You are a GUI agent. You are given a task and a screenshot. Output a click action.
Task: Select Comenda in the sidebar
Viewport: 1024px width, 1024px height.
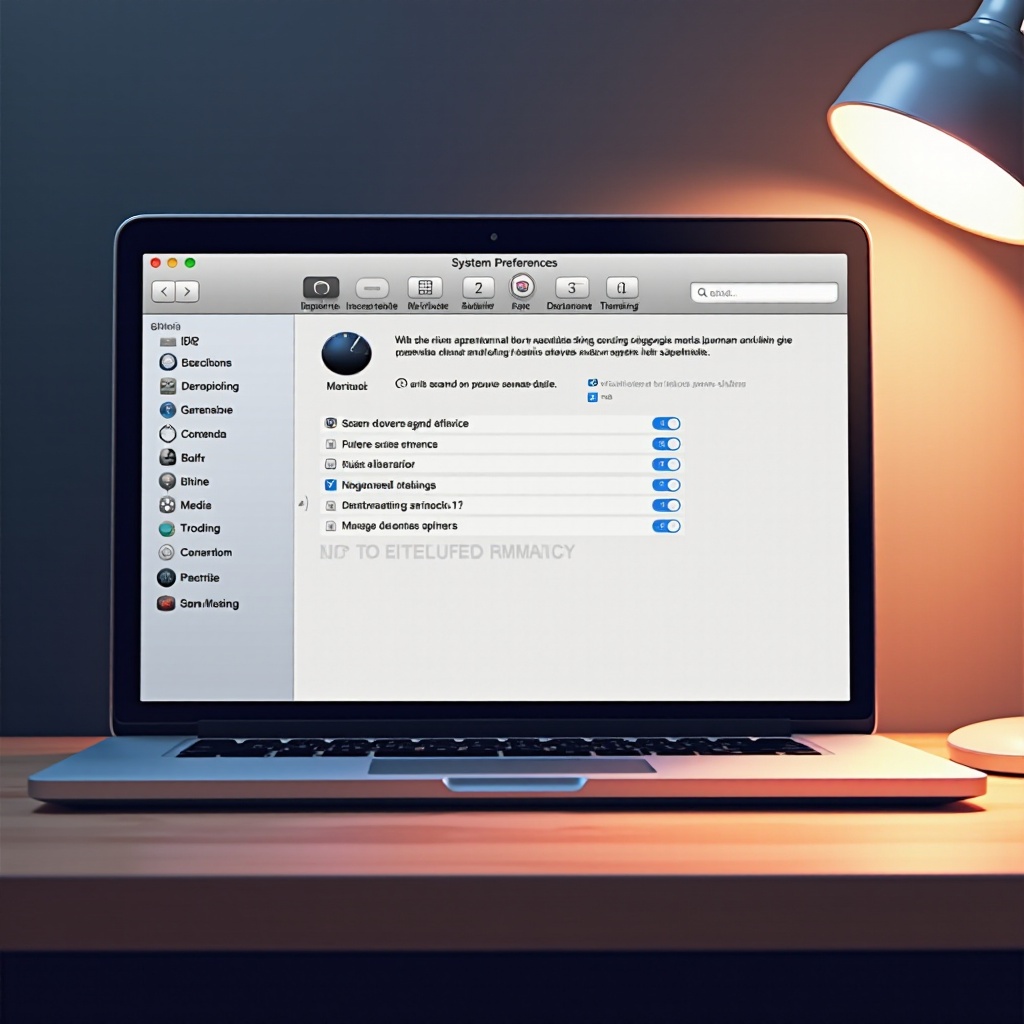[x=193, y=434]
